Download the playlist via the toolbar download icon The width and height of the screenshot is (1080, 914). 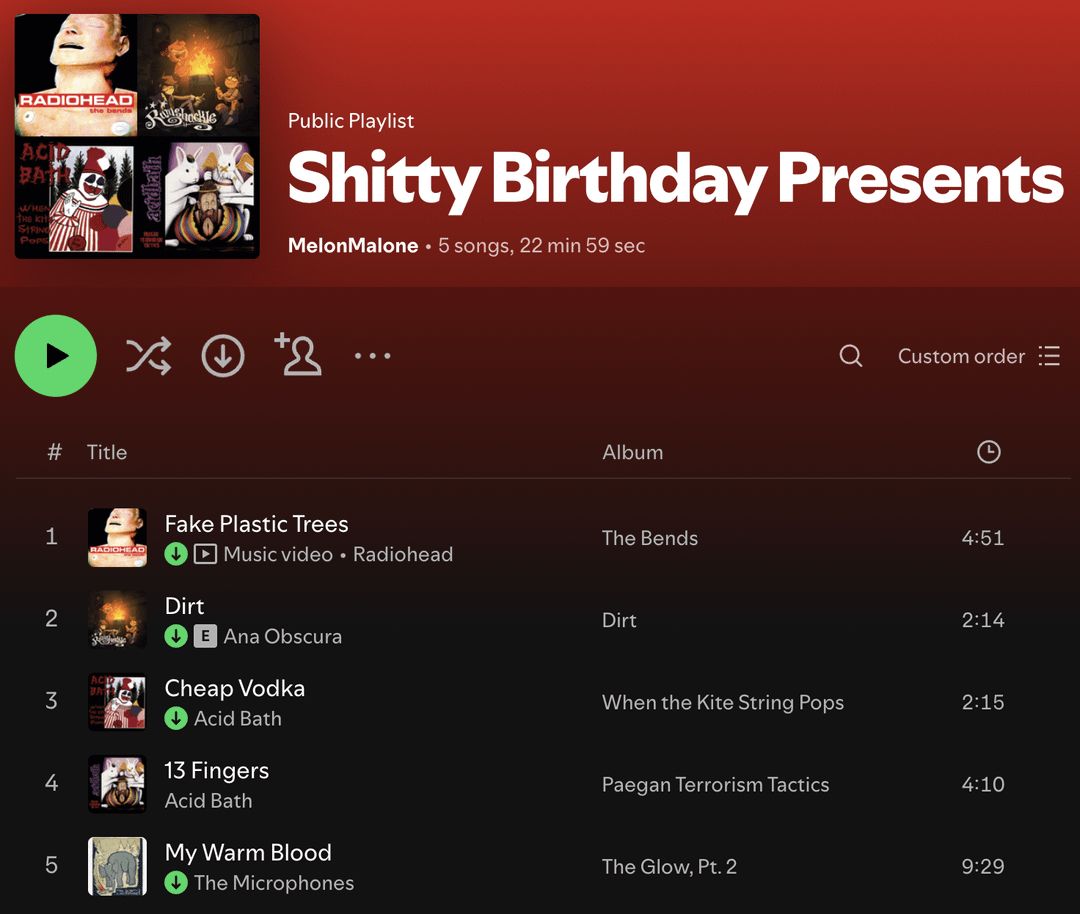223,356
